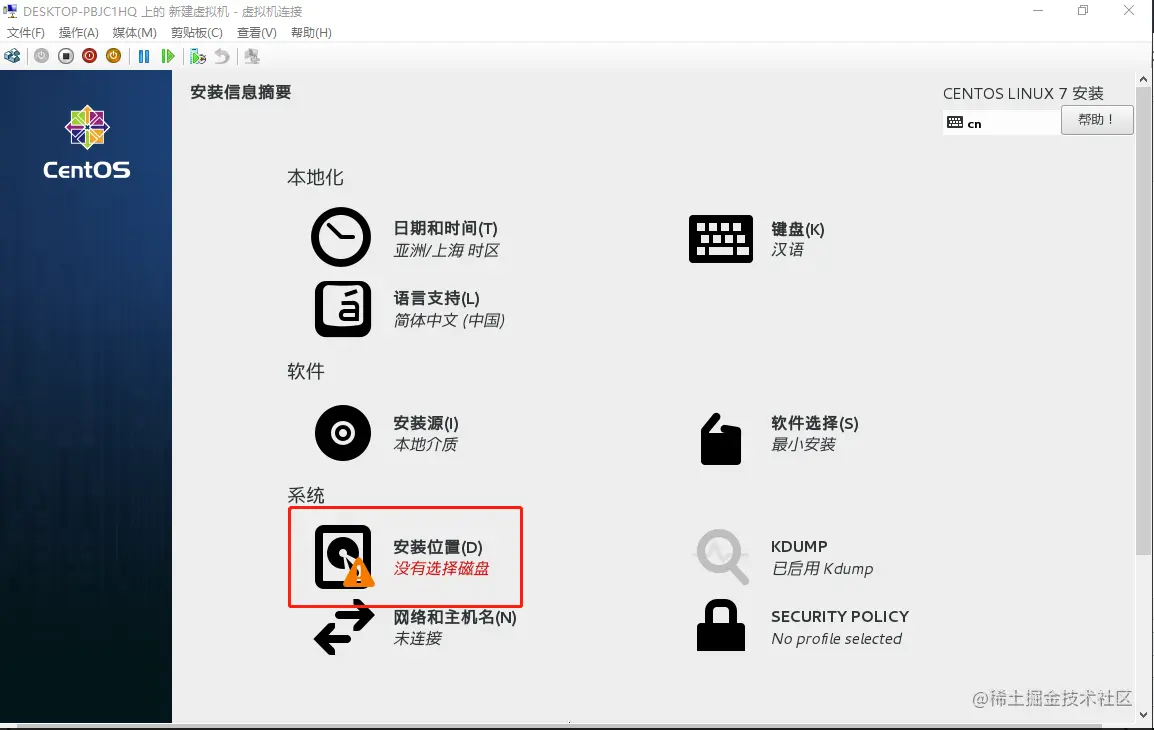The height and width of the screenshot is (730, 1154).
Task: Open installation source disc icon
Action: click(x=343, y=433)
